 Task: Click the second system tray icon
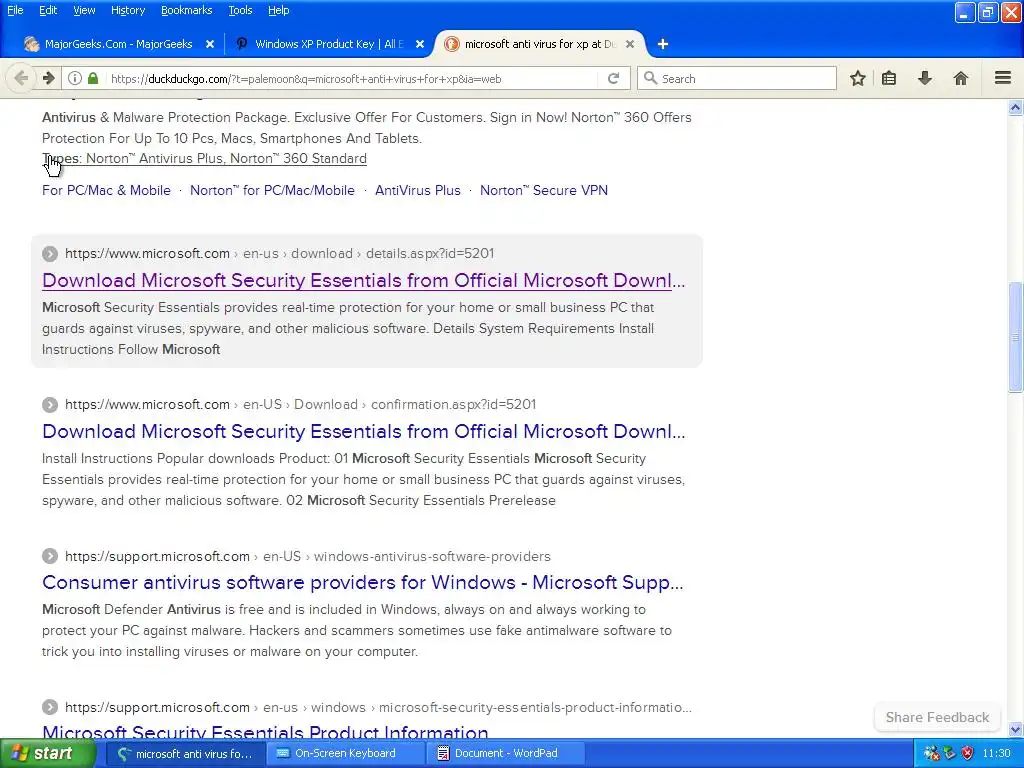pos(950,754)
